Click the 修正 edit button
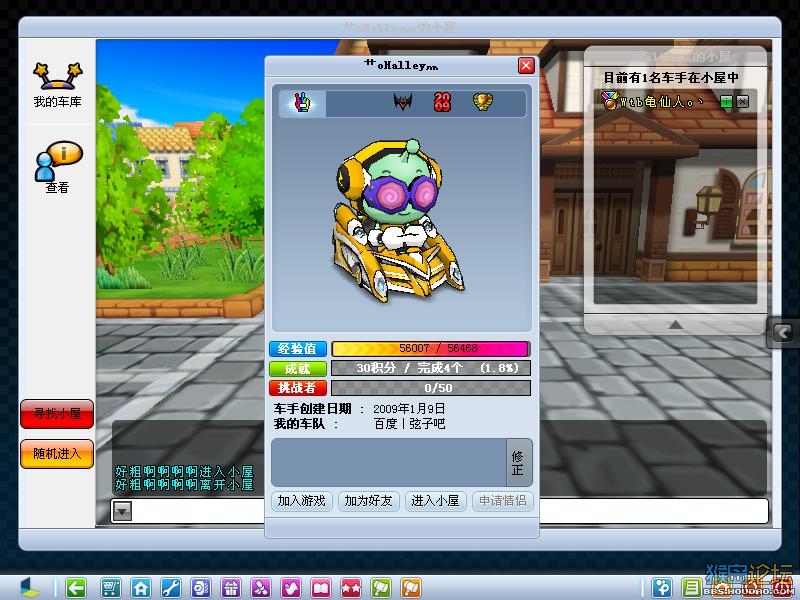Screen dimensions: 800x600 click(518, 462)
